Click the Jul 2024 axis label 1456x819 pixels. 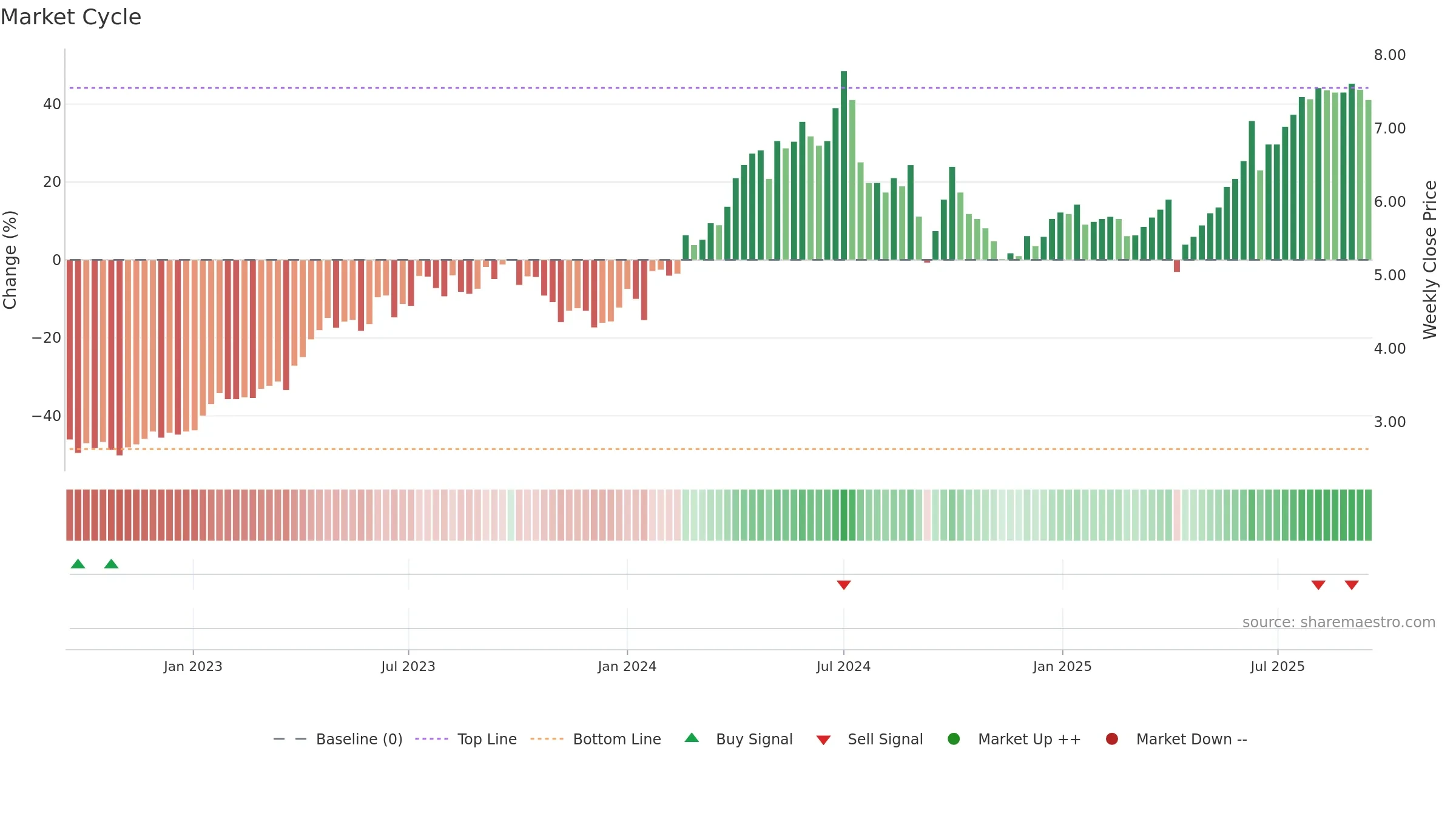pyautogui.click(x=843, y=666)
